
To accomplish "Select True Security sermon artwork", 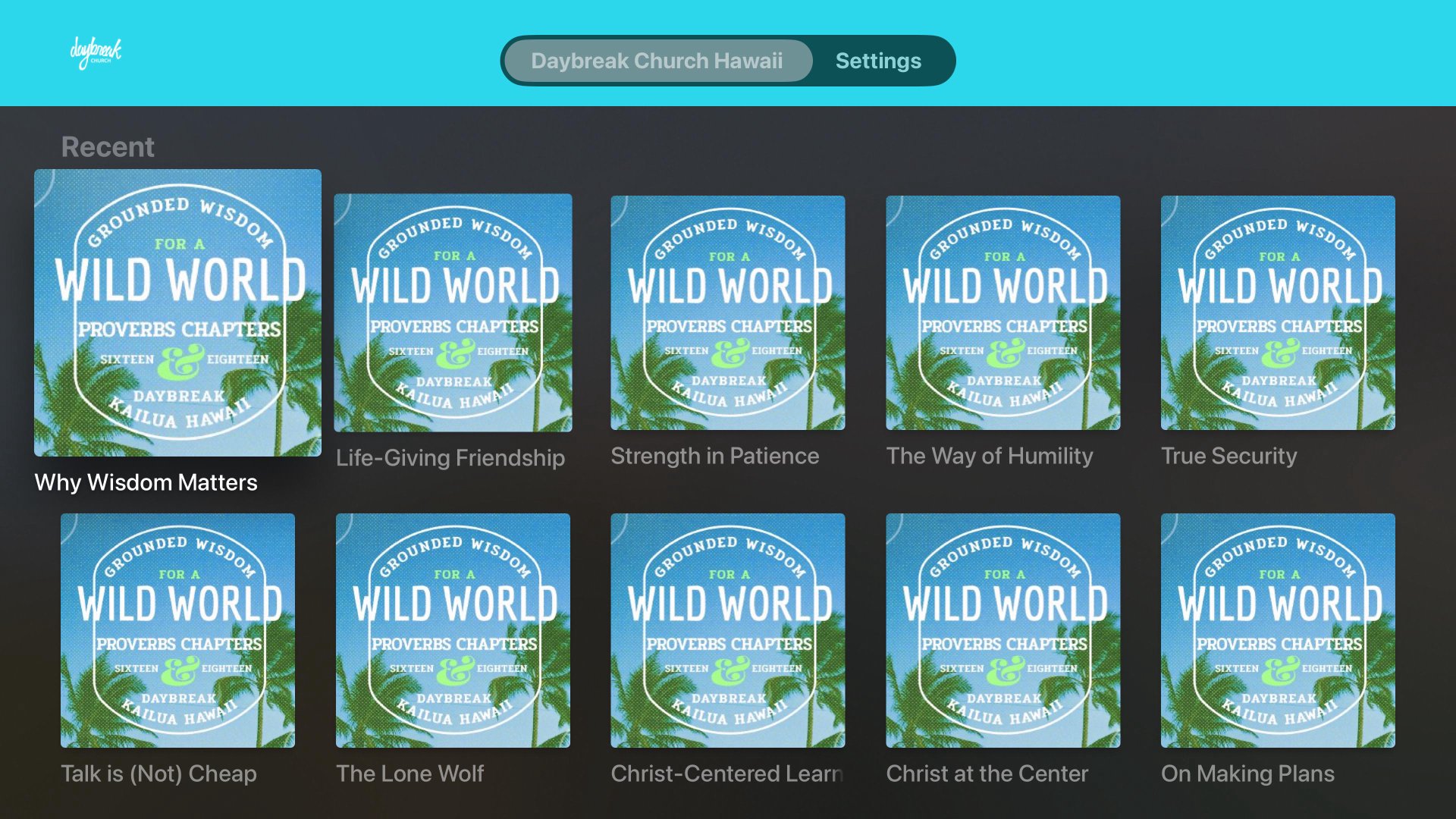I will (1278, 312).
